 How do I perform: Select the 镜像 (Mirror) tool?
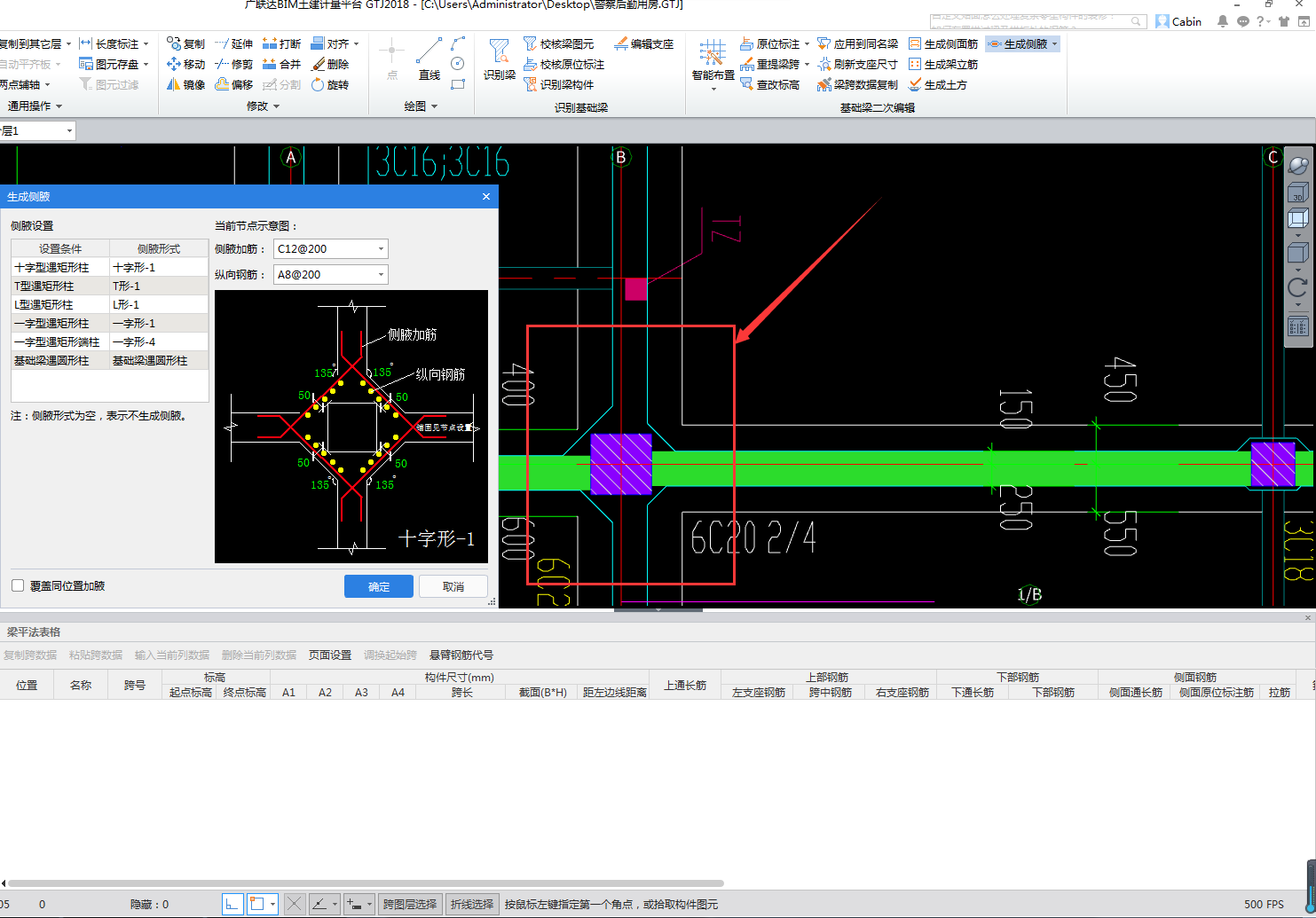(x=185, y=84)
